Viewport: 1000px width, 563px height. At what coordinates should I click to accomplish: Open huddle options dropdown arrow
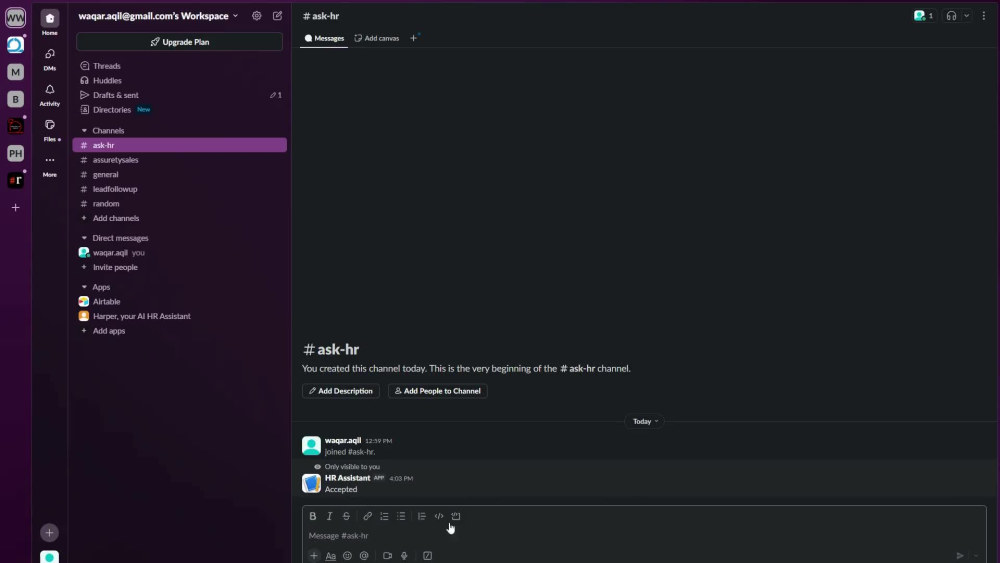coord(967,16)
